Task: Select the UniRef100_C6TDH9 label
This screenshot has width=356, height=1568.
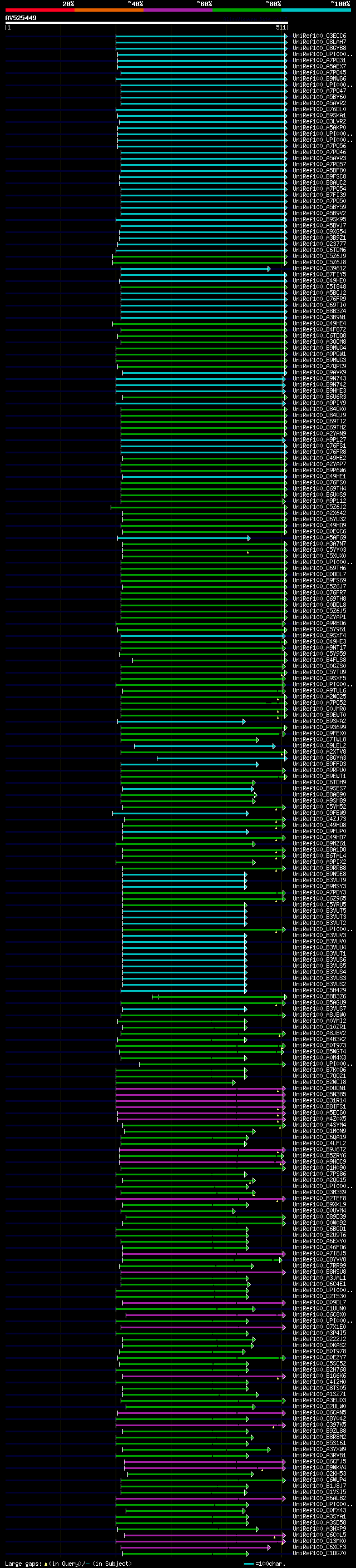Action: coord(319,783)
